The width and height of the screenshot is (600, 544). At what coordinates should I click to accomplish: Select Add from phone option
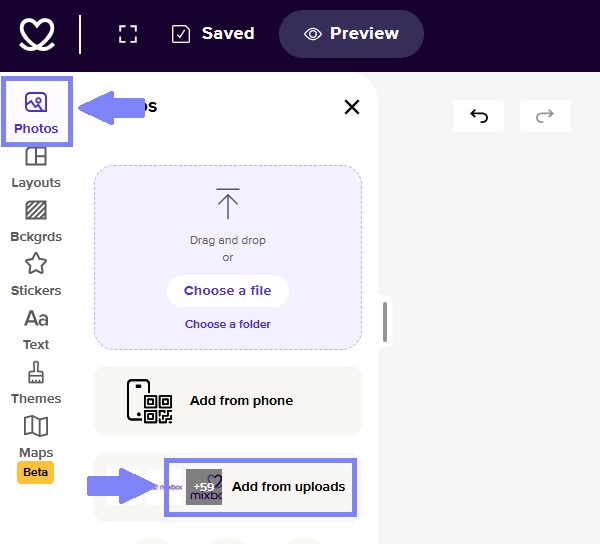tap(228, 401)
